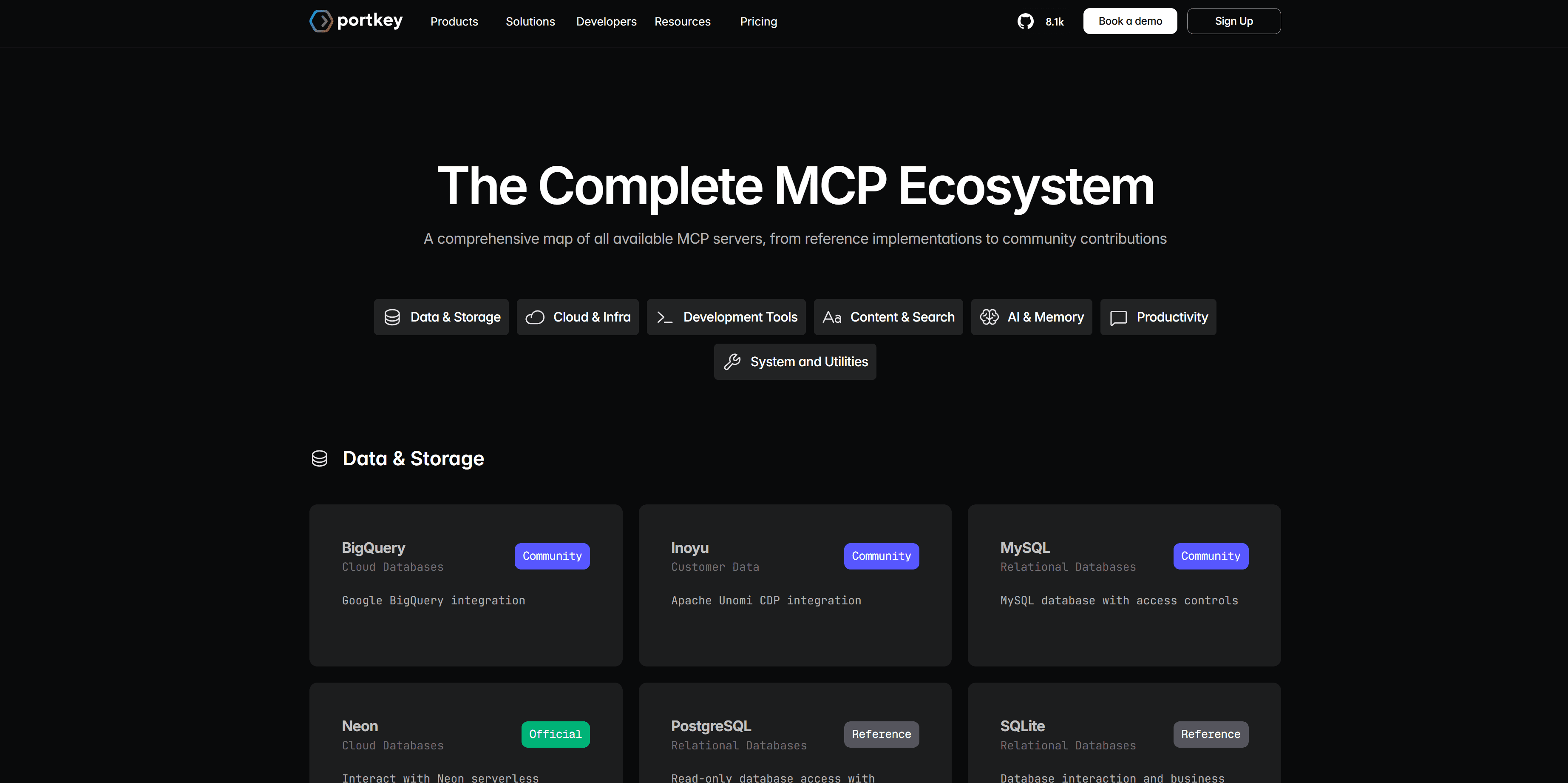Click the database icon in Data & Storage filter
Image resolution: width=1568 pixels, height=783 pixels.
click(x=392, y=317)
